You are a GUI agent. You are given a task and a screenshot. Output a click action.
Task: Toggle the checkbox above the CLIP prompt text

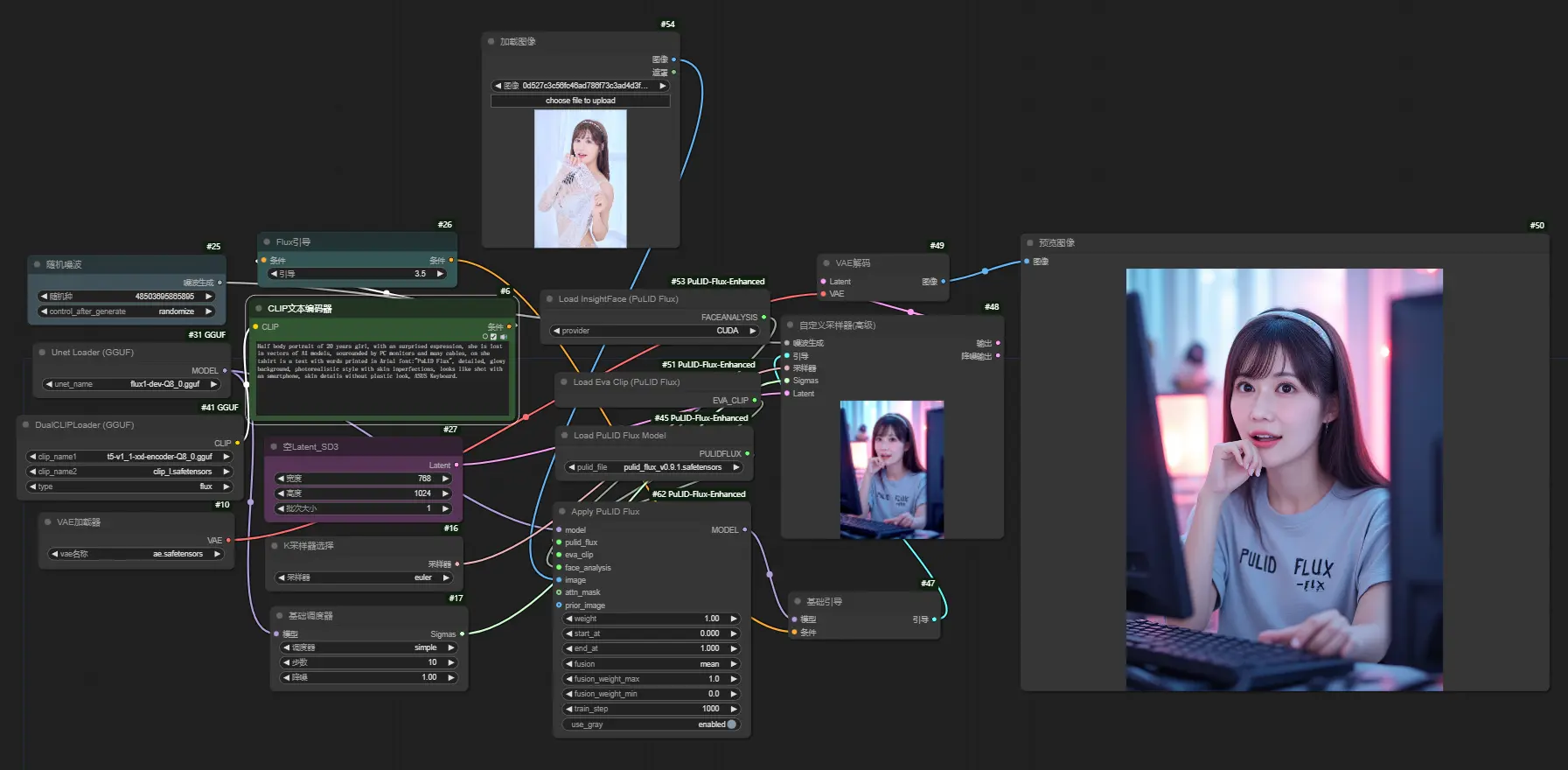coord(494,337)
